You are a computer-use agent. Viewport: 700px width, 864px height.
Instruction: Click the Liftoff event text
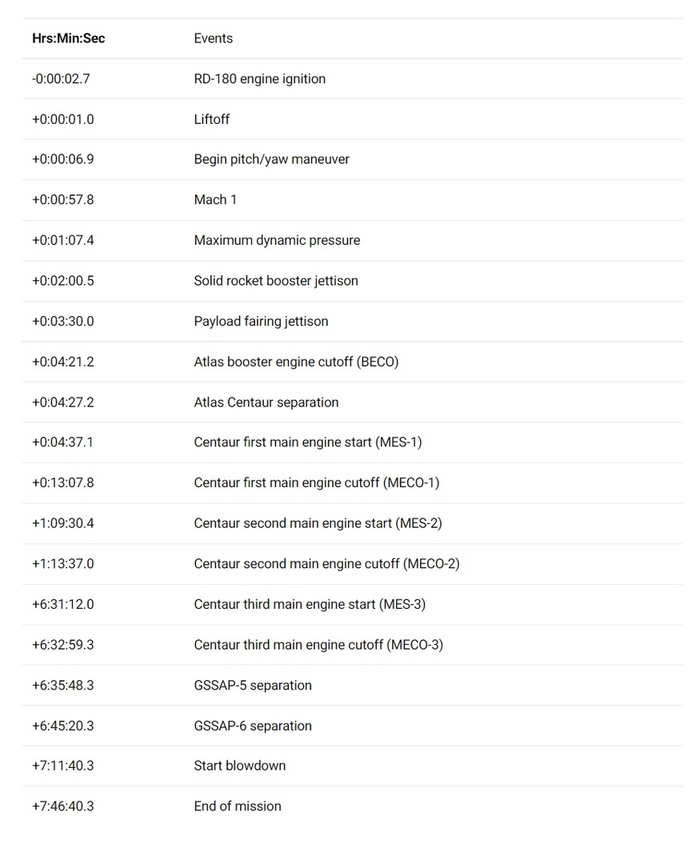[x=211, y=119]
